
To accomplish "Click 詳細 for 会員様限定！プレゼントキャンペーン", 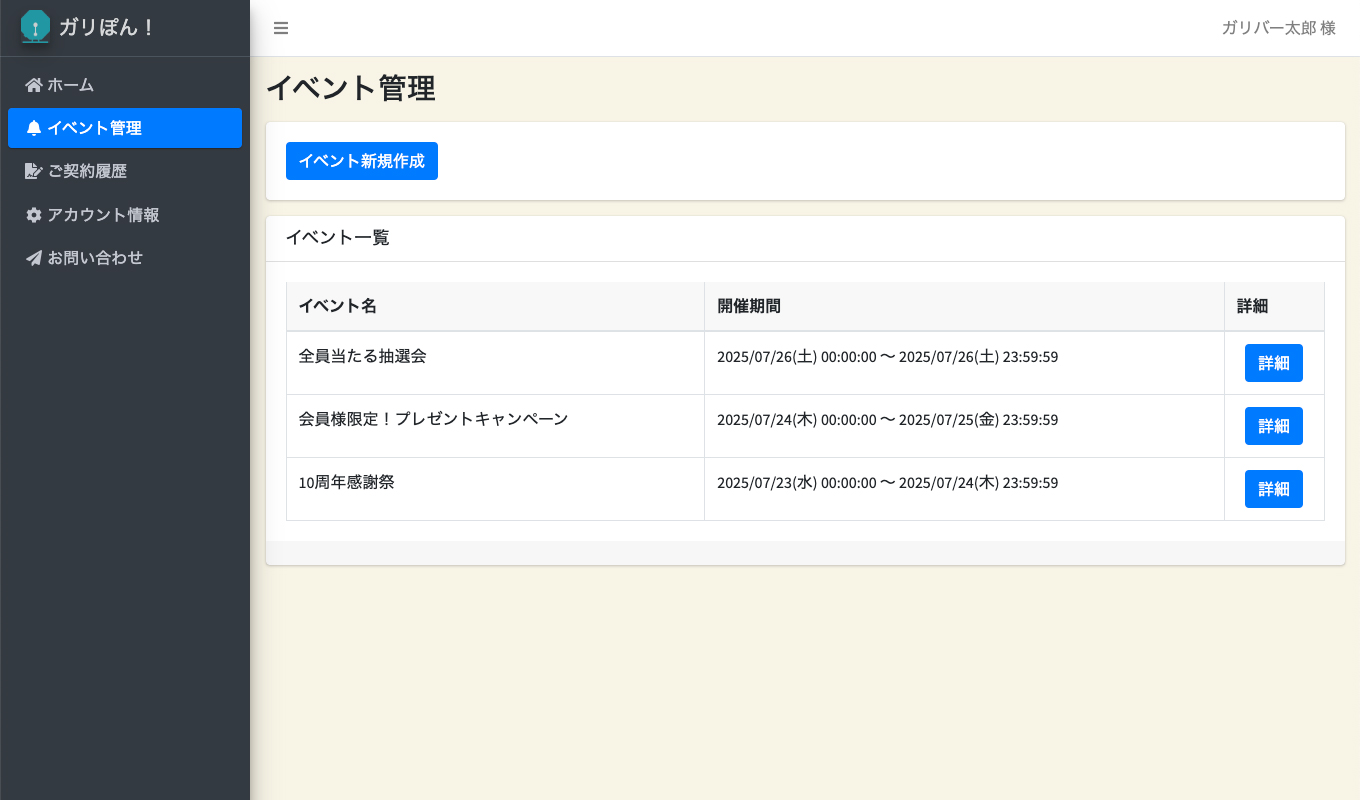I will coord(1273,425).
